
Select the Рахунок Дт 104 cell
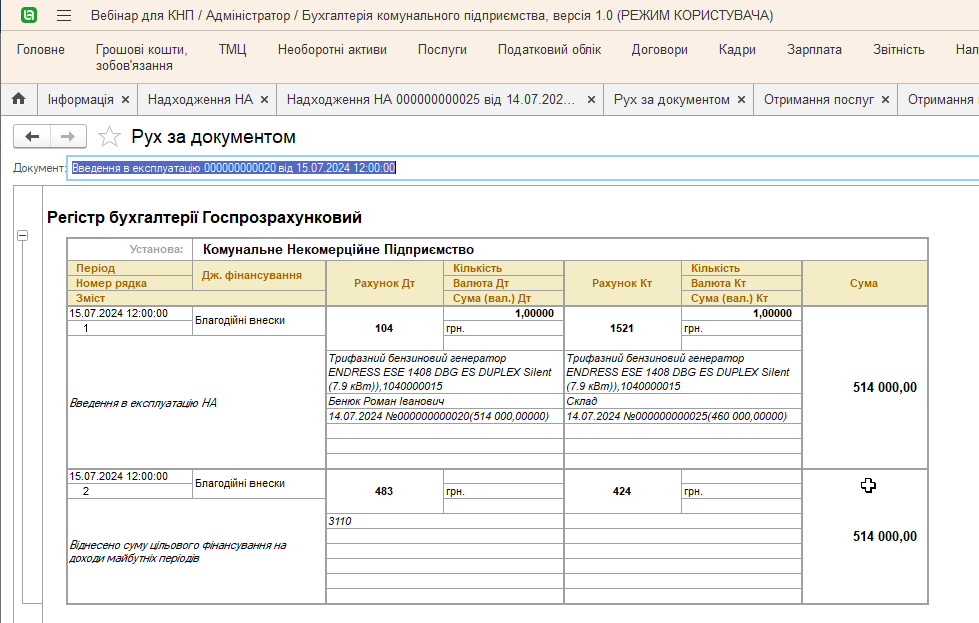tap(384, 328)
